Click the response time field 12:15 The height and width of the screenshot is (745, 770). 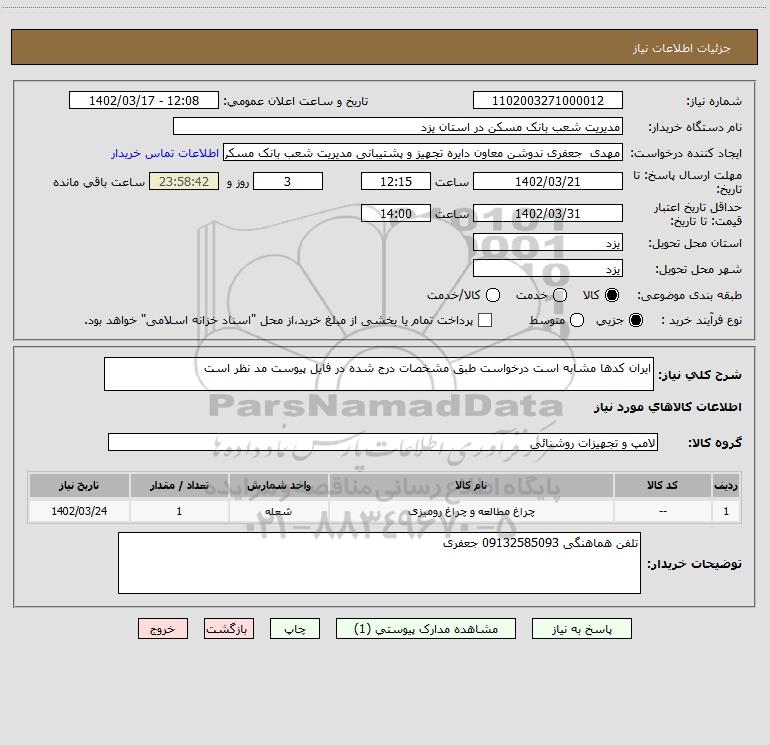(396, 181)
